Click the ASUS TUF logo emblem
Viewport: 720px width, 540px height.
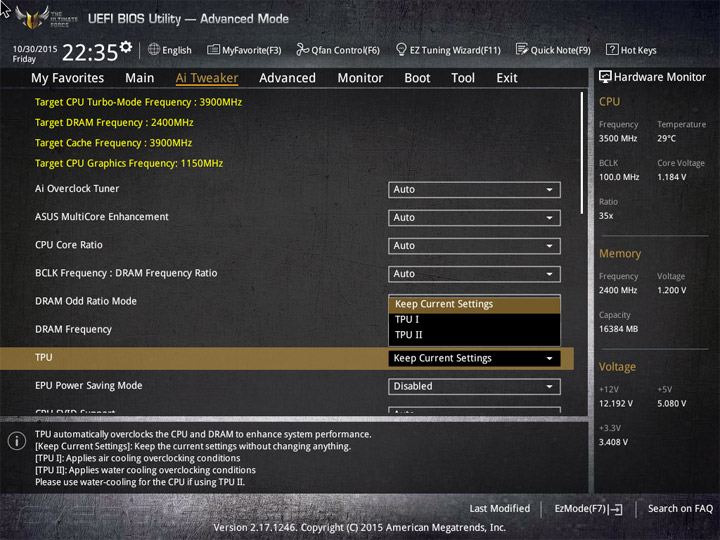tap(33, 17)
